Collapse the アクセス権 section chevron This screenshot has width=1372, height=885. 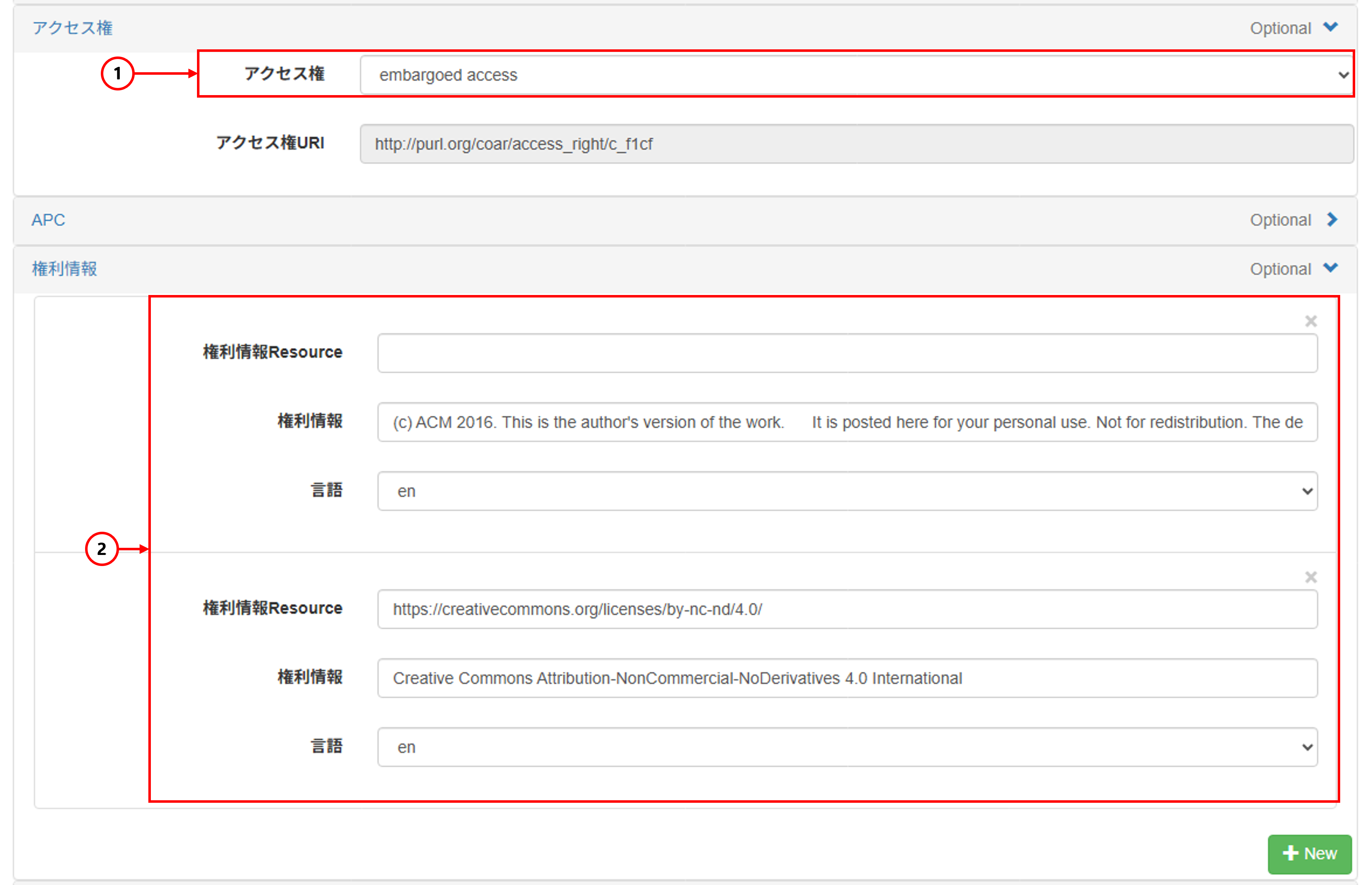1330,27
